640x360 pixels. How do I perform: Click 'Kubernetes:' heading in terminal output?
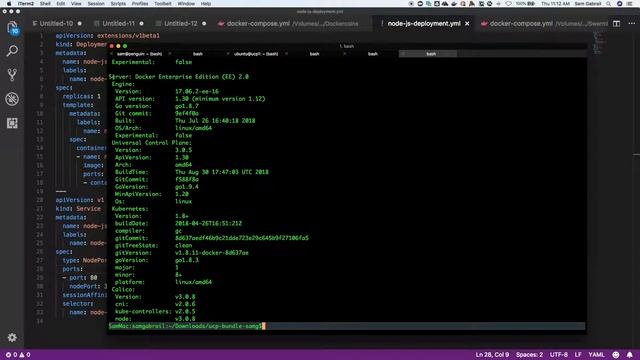tap(130, 209)
